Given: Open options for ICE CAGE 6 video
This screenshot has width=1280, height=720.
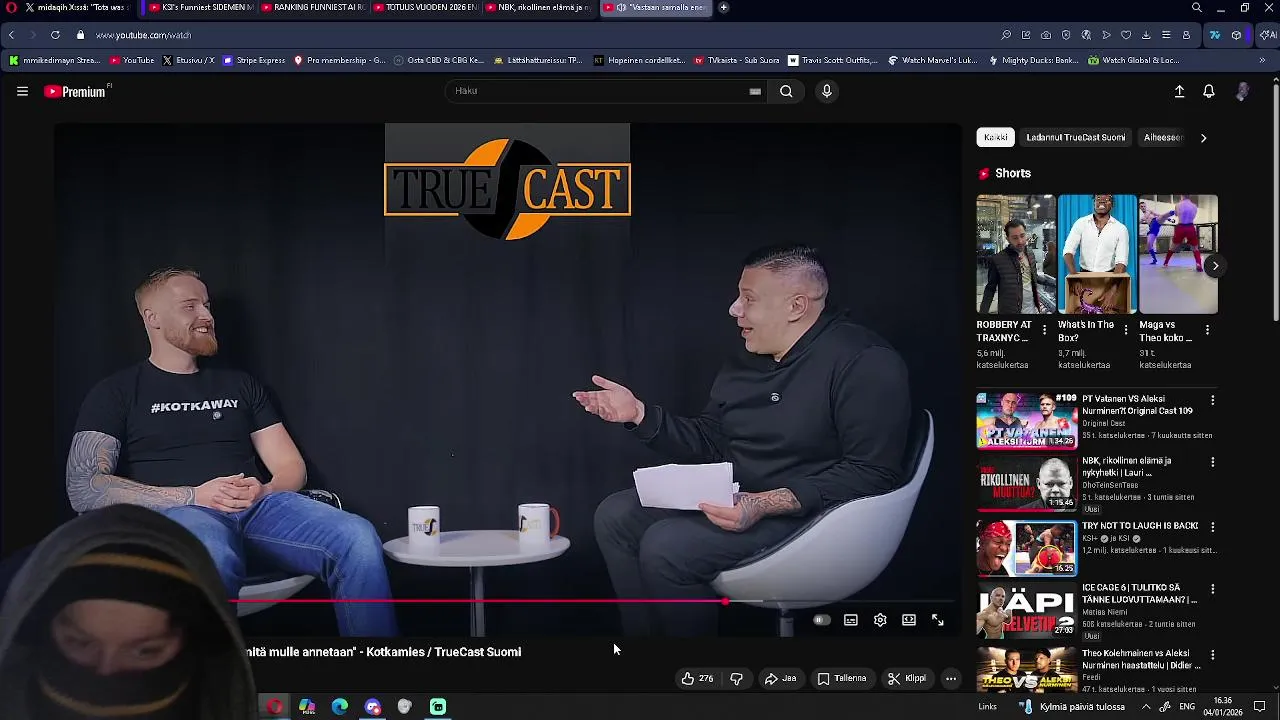Looking at the screenshot, I should pos(1212,590).
